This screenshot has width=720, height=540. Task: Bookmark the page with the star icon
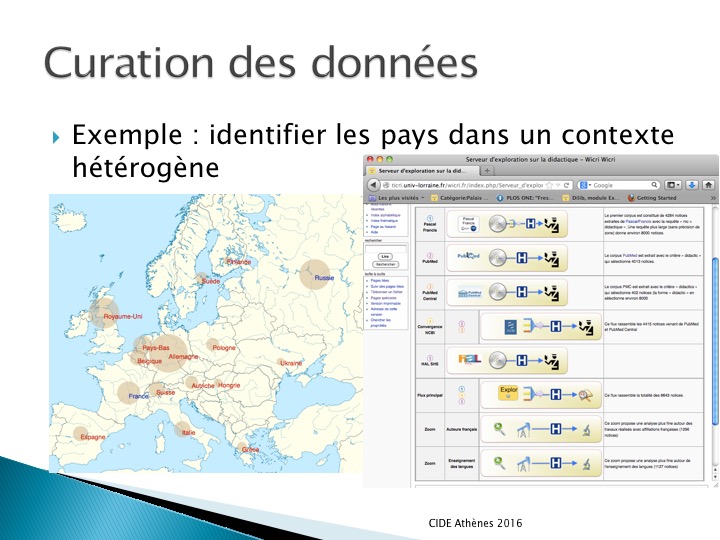tap(549, 185)
